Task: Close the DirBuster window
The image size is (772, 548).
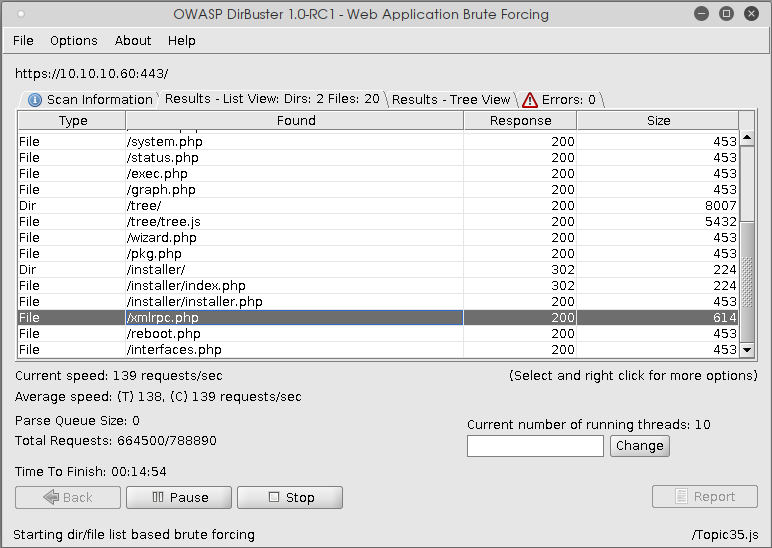Action: (x=751, y=14)
